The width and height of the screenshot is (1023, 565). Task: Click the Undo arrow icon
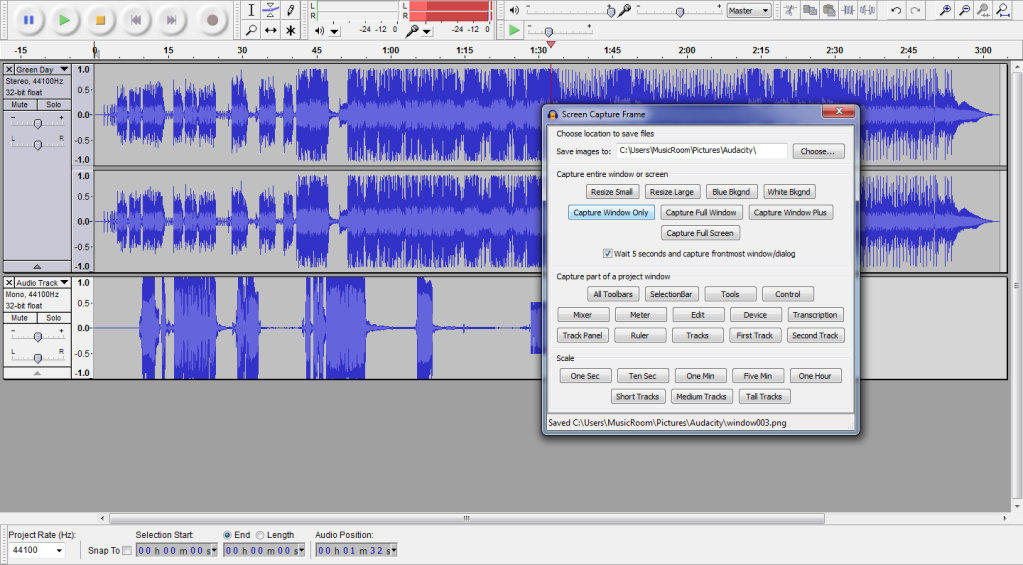(896, 11)
